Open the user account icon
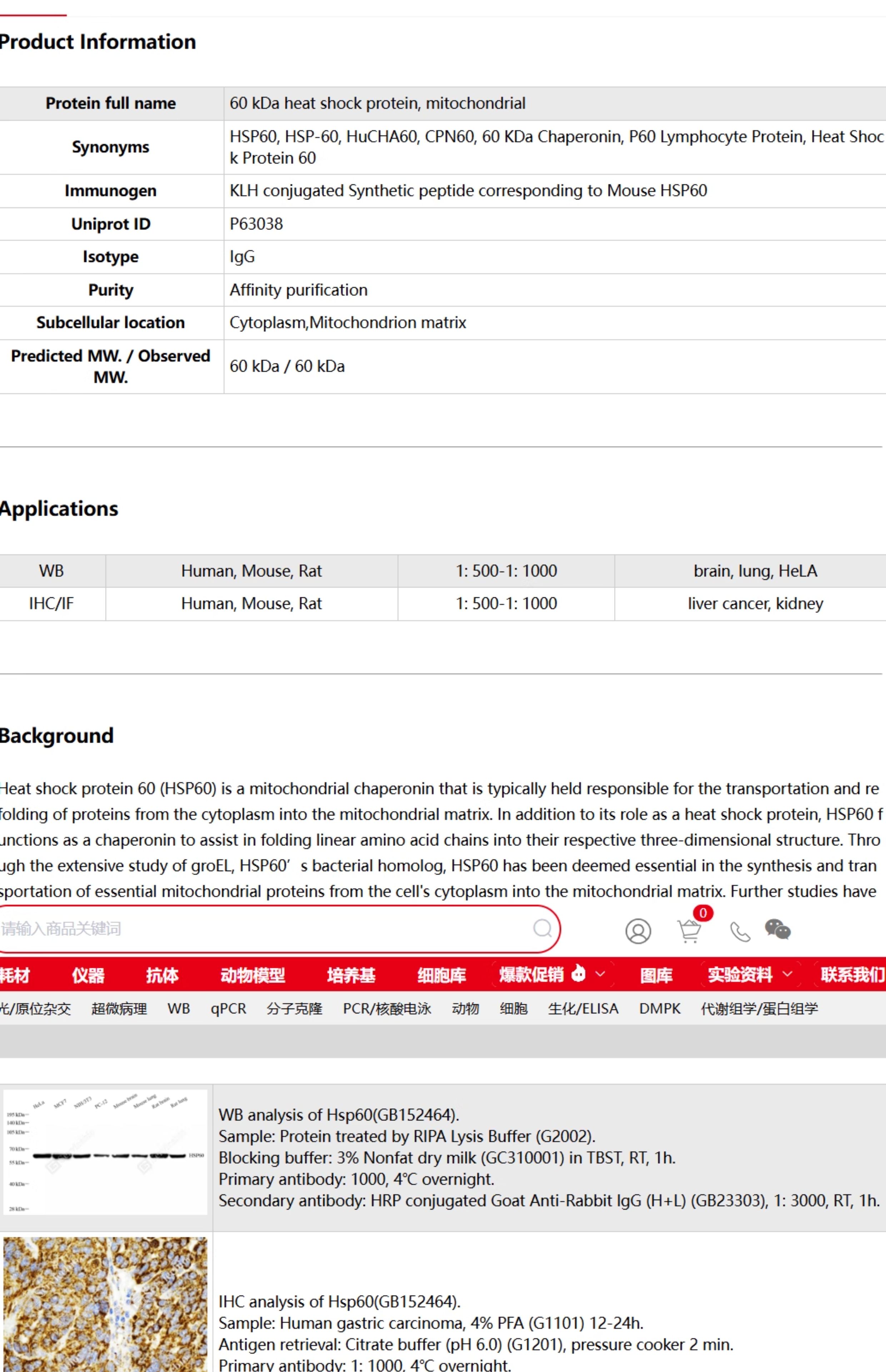Screen dimensions: 886x1372 tap(638, 931)
